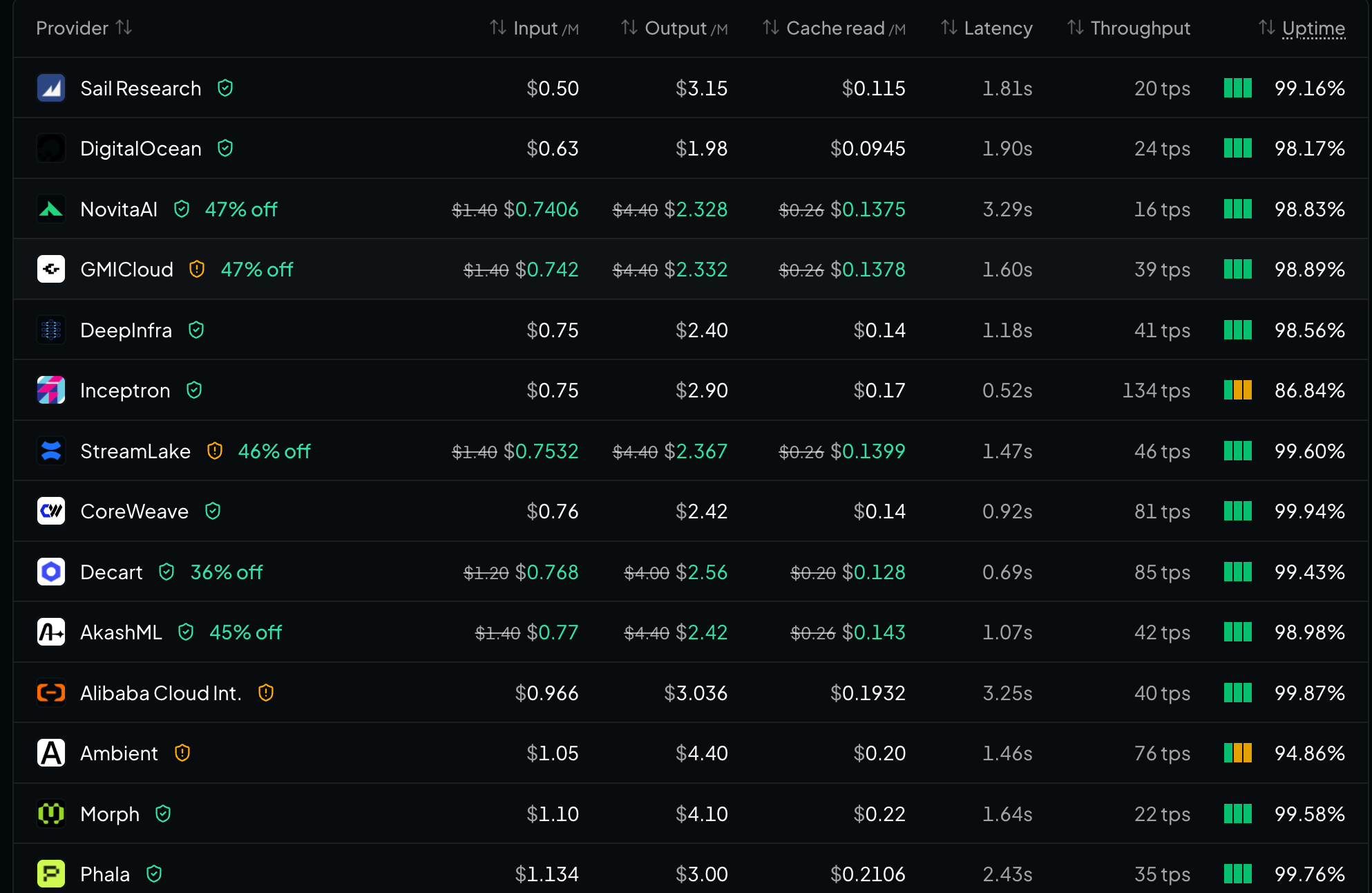Click Sail Research's $3.15 output price
The height and width of the screenshot is (893, 1372).
pyautogui.click(x=702, y=88)
